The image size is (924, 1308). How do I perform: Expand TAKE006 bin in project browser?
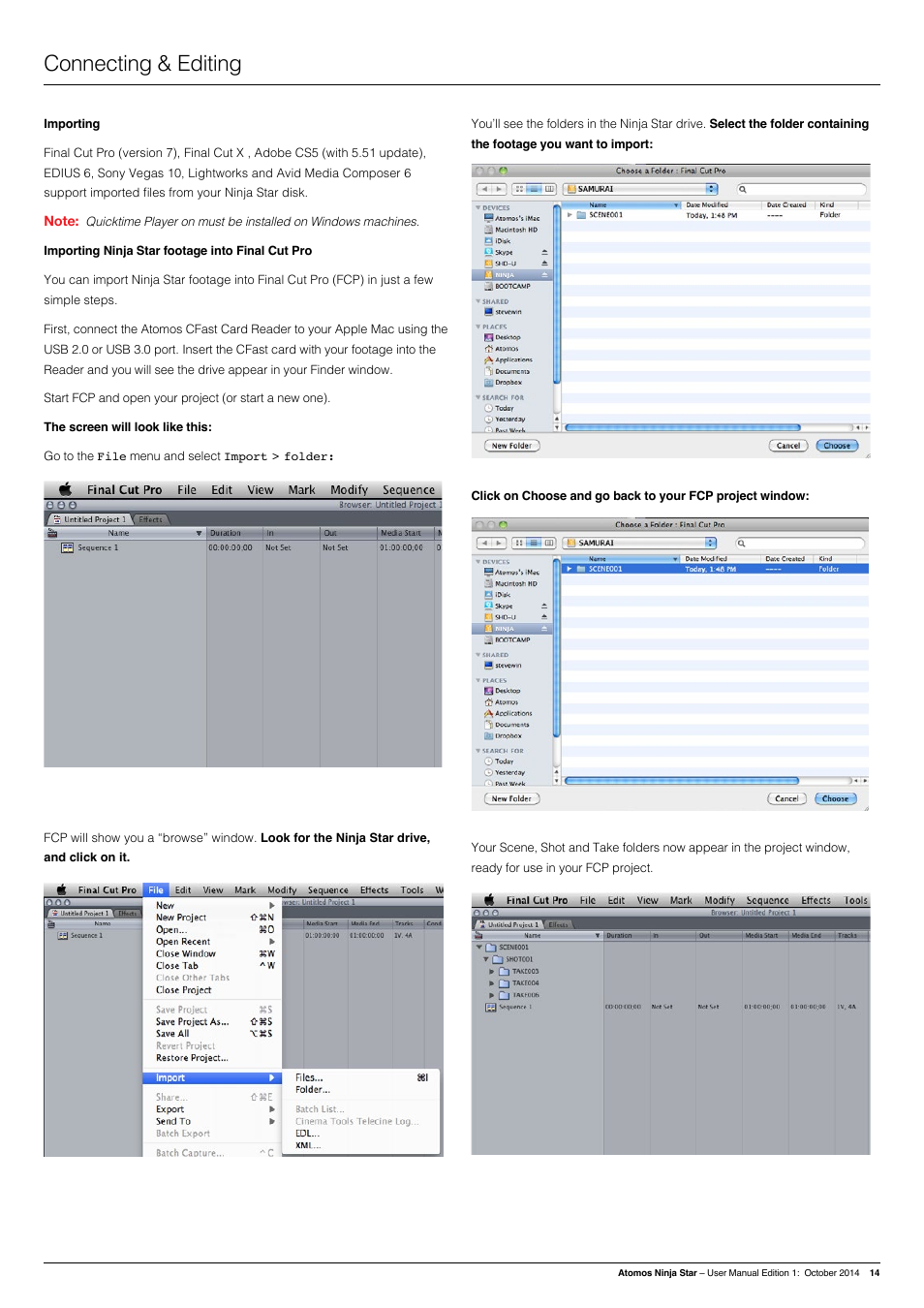point(492,995)
